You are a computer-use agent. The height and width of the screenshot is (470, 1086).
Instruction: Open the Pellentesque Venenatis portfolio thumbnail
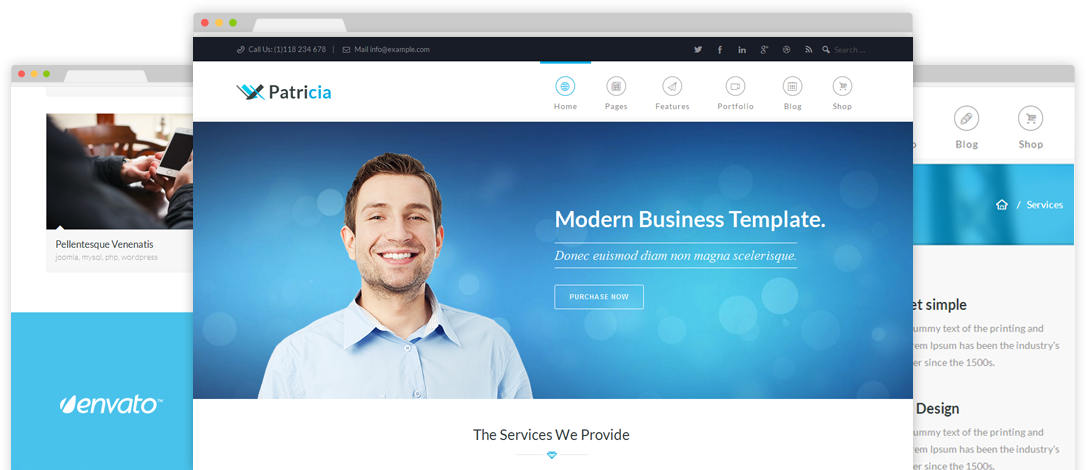(x=120, y=171)
